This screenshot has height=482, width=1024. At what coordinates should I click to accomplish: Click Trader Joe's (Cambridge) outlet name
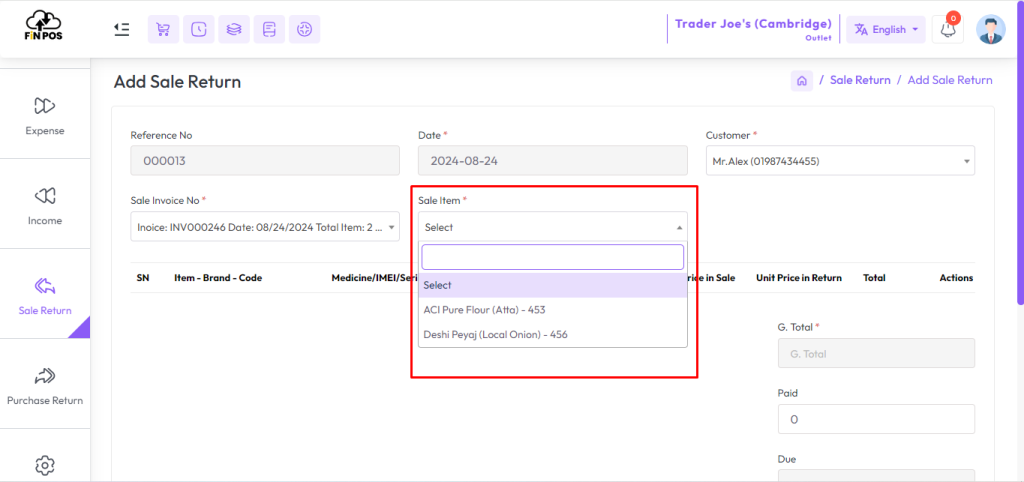[753, 24]
